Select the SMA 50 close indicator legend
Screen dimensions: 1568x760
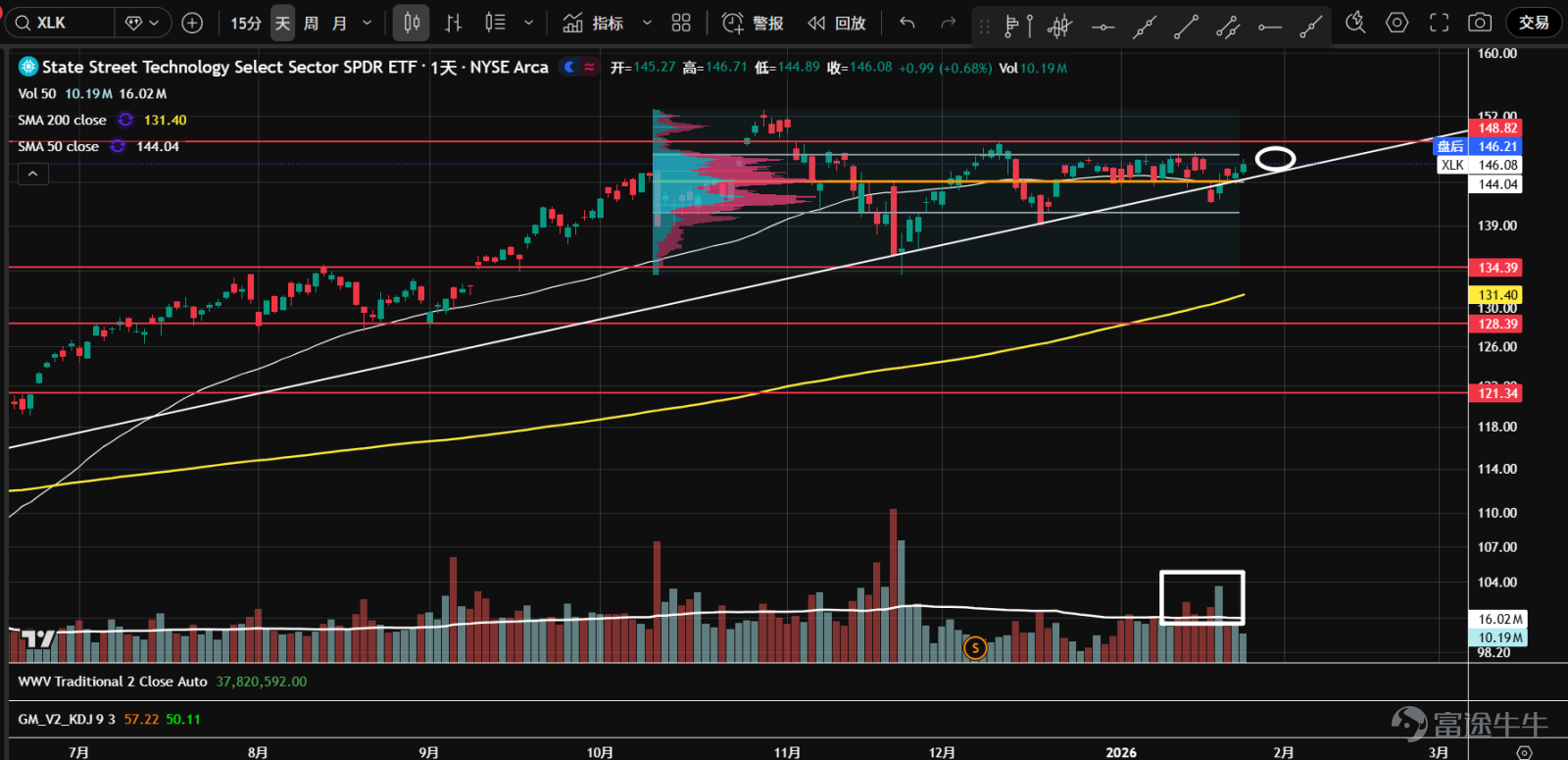coord(58,146)
